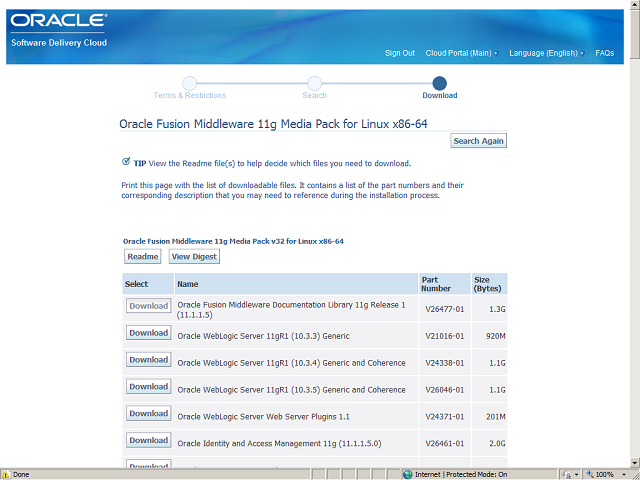Click part number V26046-01

point(444,390)
